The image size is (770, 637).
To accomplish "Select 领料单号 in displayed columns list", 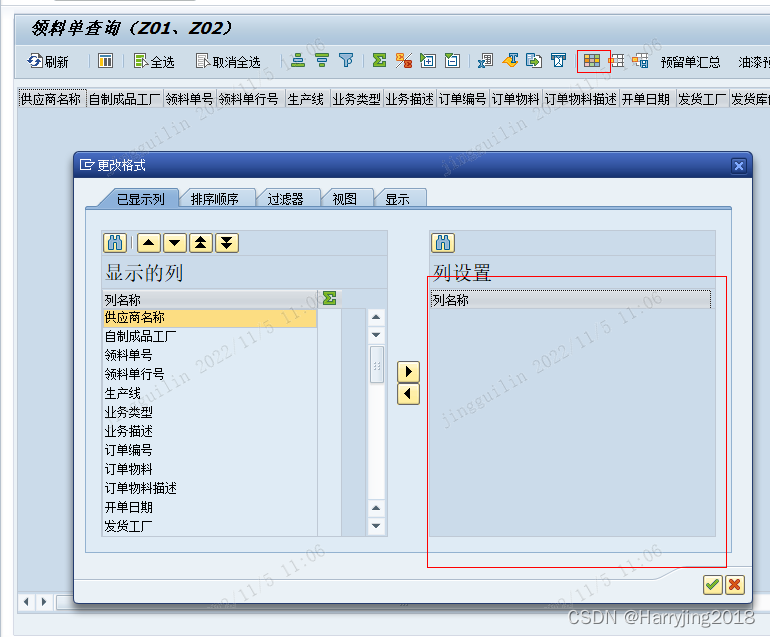I will pos(210,355).
